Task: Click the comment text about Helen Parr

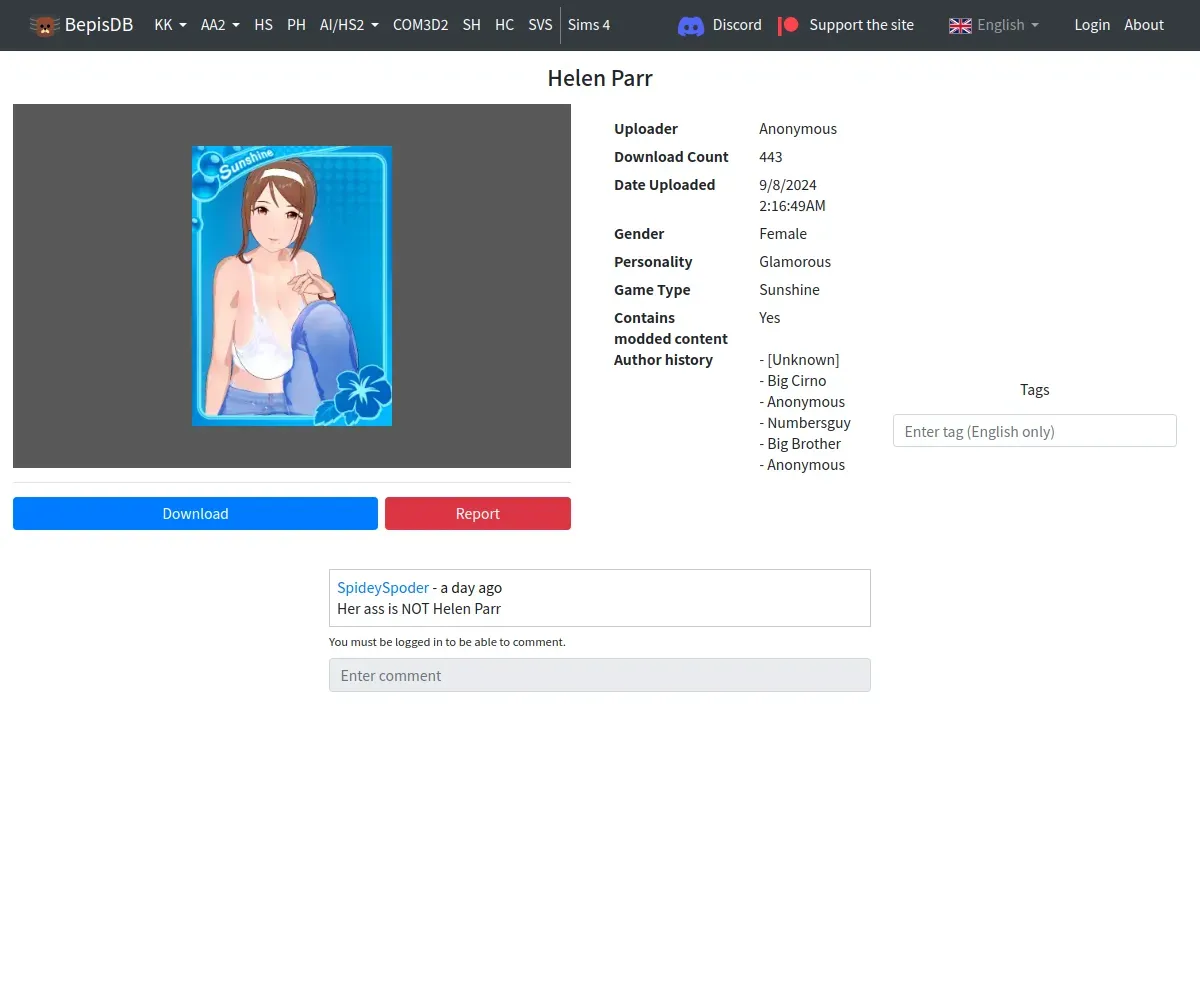Action: pyautogui.click(x=419, y=608)
